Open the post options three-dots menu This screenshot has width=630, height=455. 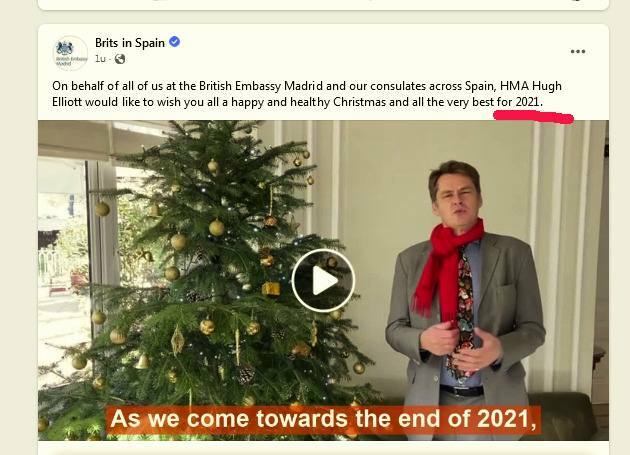tap(577, 51)
